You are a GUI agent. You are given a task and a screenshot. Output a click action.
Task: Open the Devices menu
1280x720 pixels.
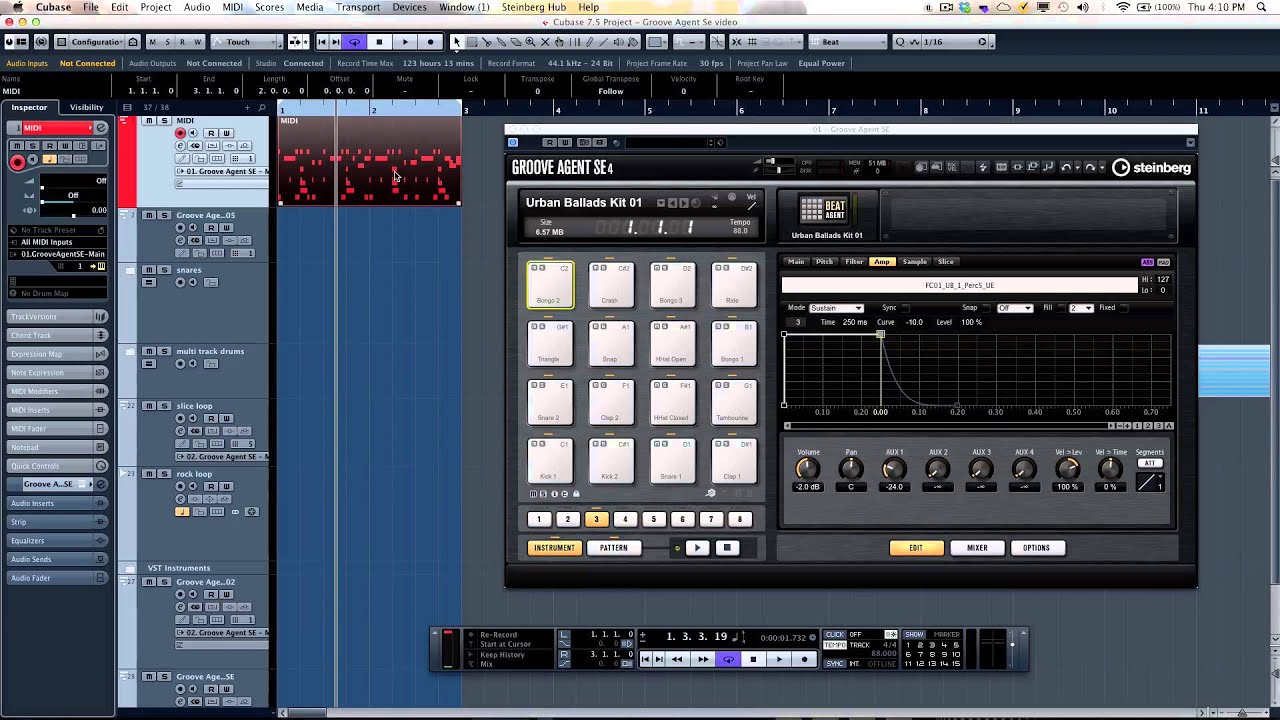tap(409, 7)
